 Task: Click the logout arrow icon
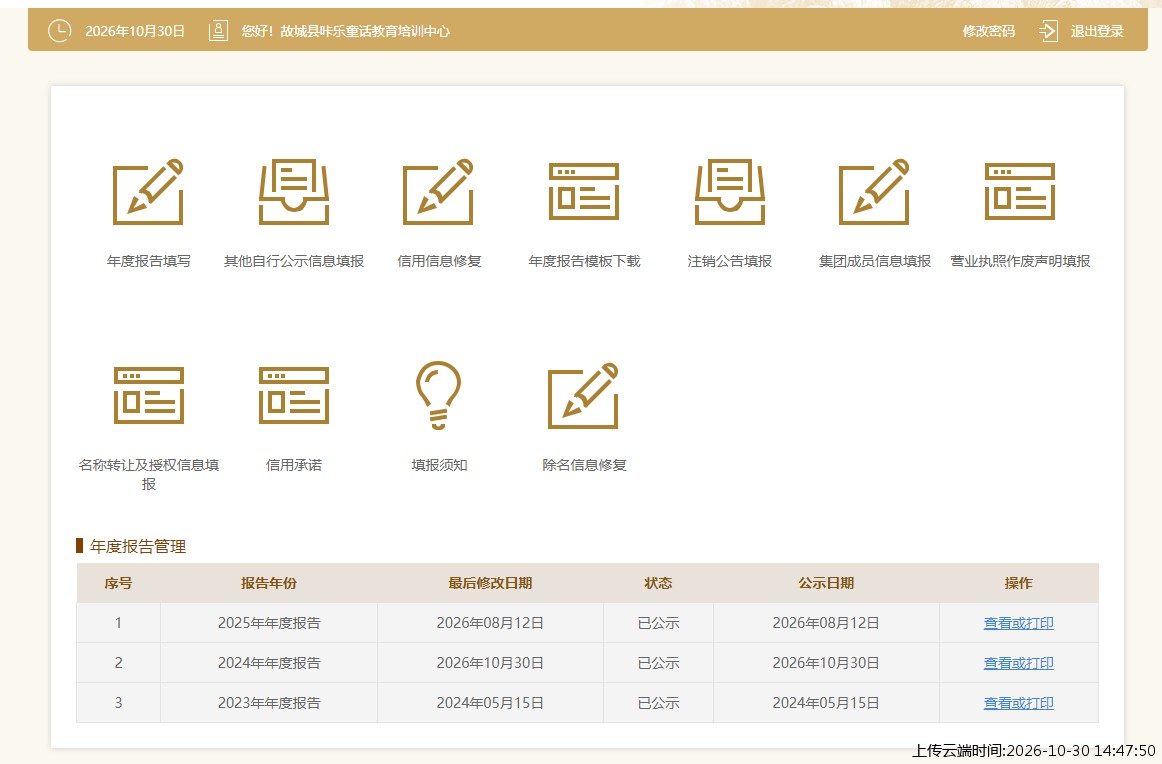click(1048, 30)
